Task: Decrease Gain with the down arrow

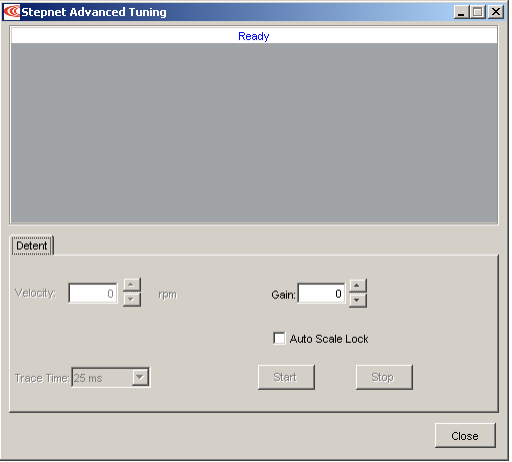Action: point(357,300)
